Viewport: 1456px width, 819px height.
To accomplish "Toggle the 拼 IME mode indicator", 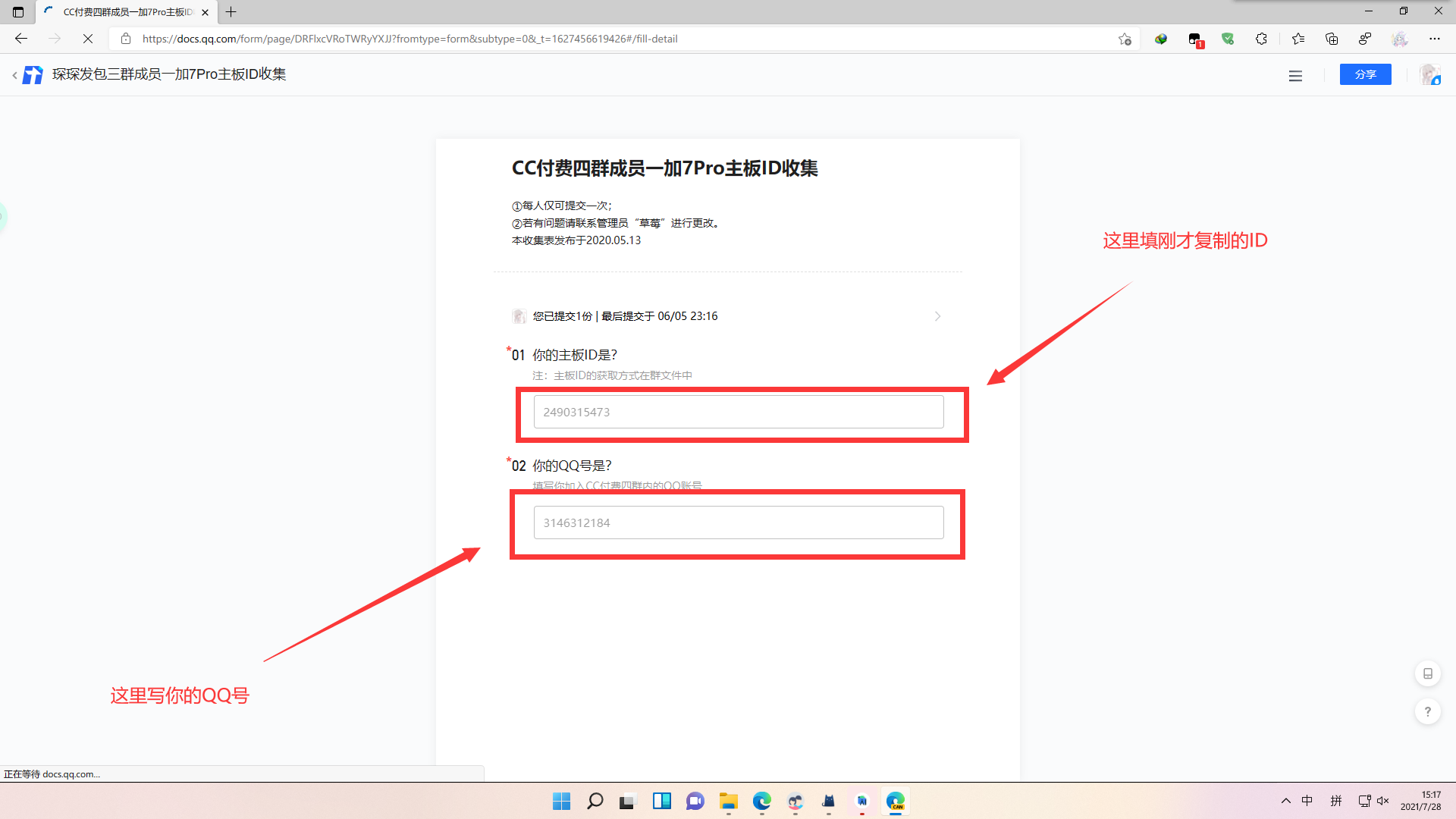I will coord(1336,801).
